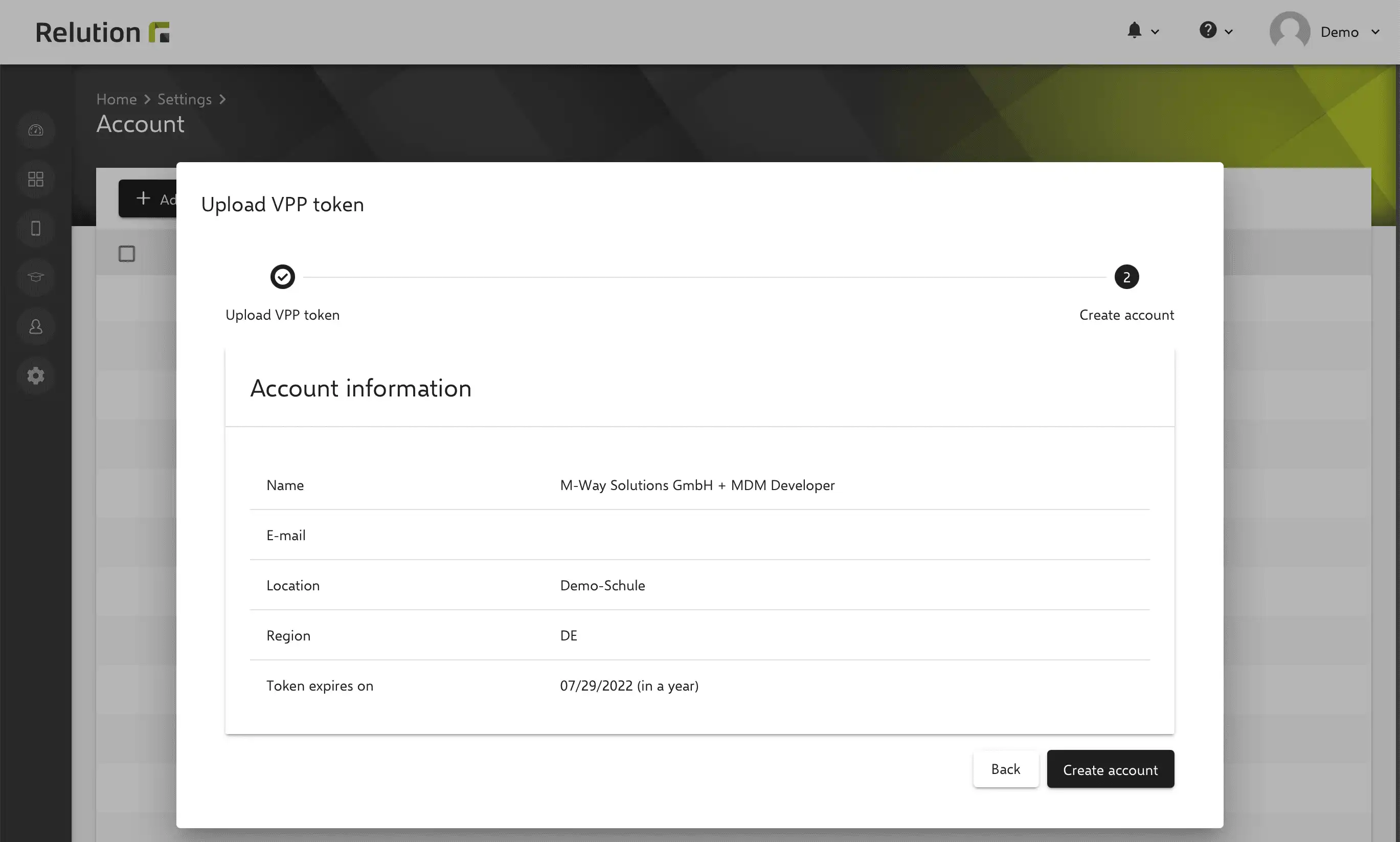
Task: Expand the help menu chevron
Action: point(1229,32)
